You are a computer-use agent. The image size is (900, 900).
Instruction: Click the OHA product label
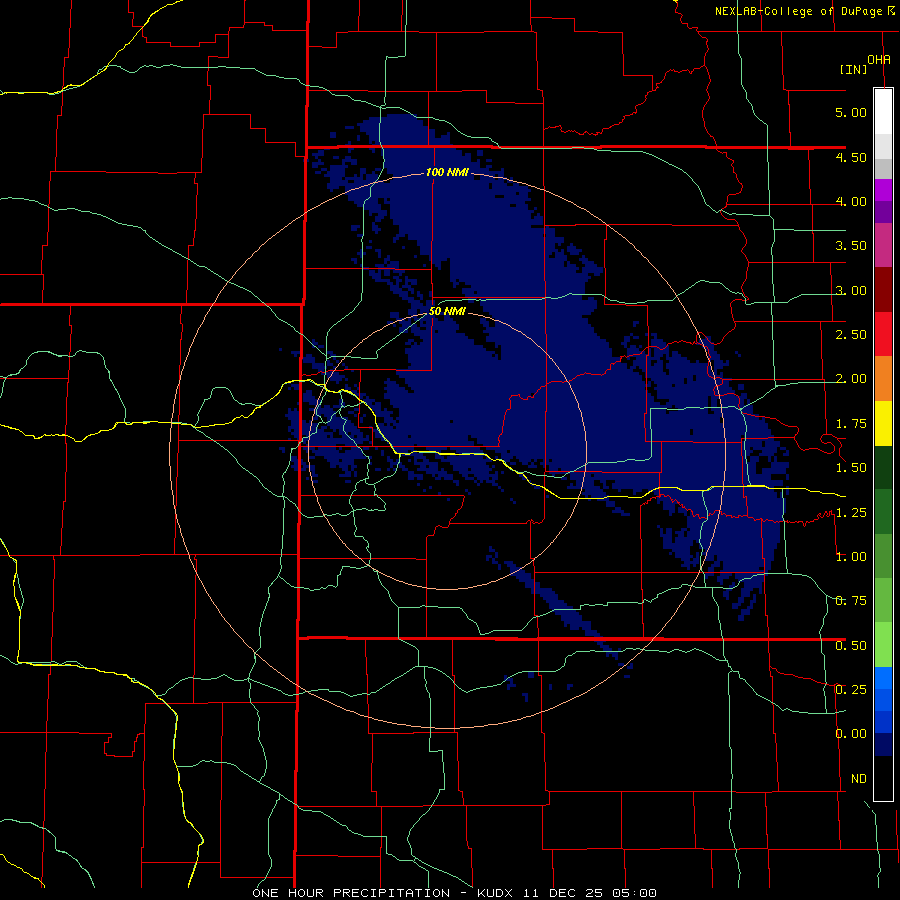point(879,59)
